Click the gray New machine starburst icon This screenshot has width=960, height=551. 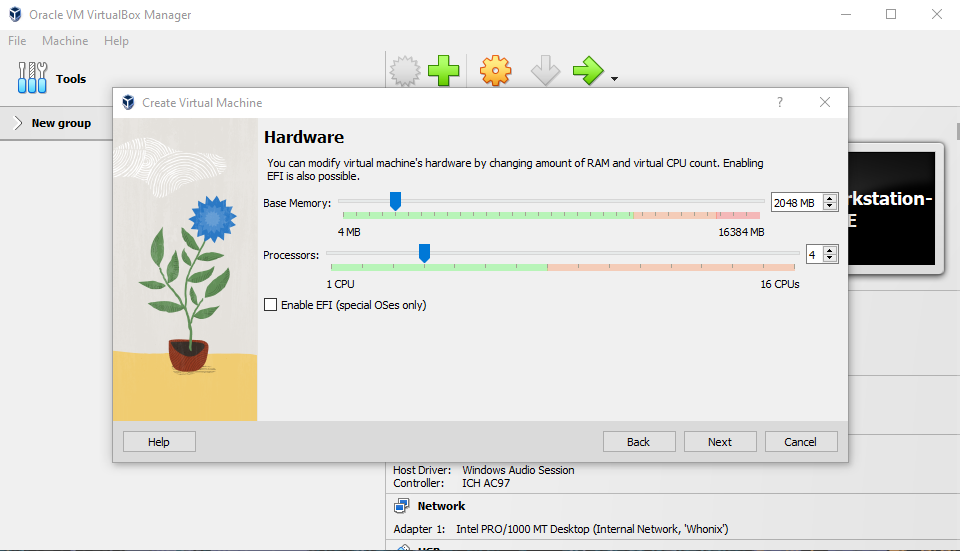coord(405,71)
